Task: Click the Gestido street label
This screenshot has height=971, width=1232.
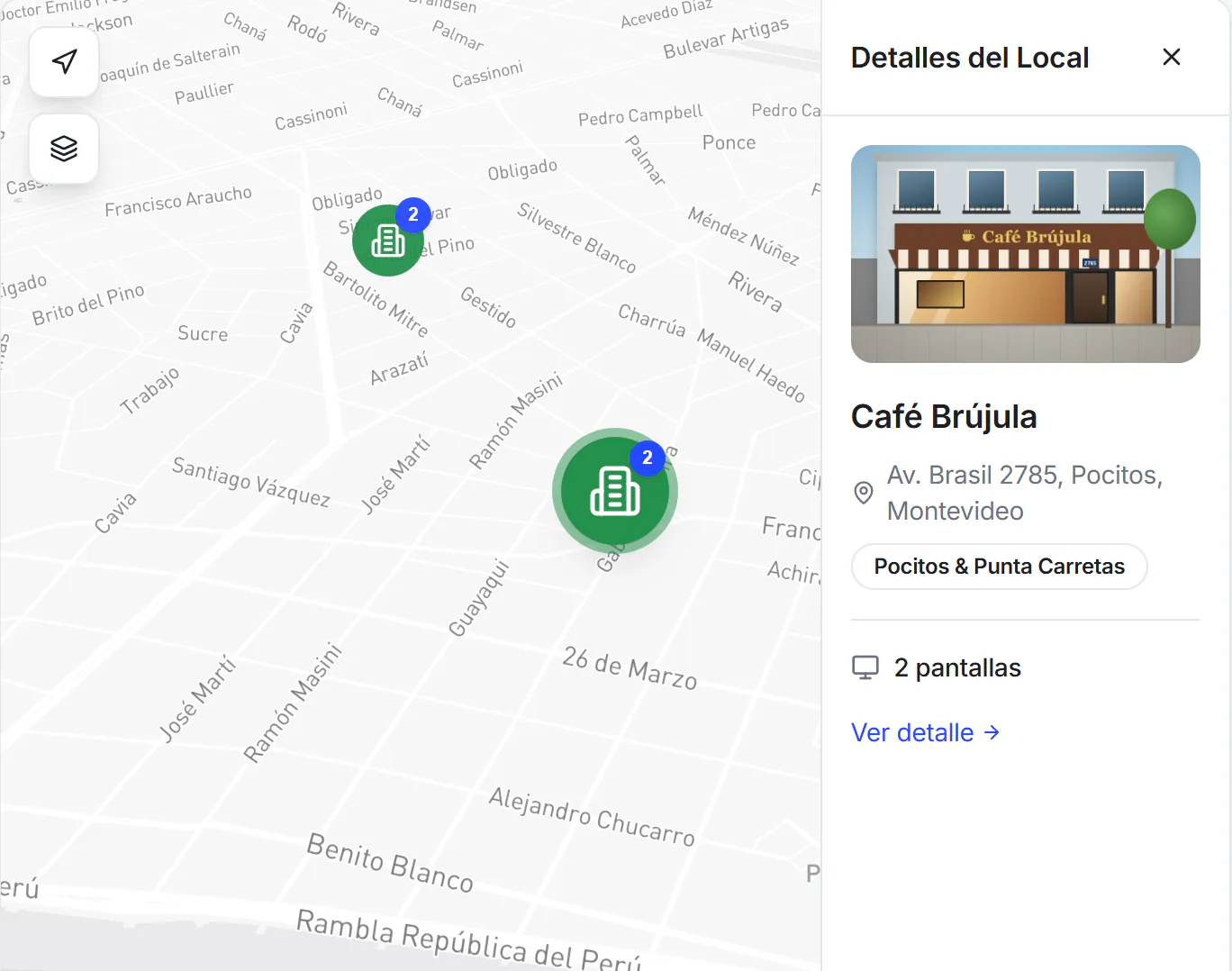Action: (488, 307)
